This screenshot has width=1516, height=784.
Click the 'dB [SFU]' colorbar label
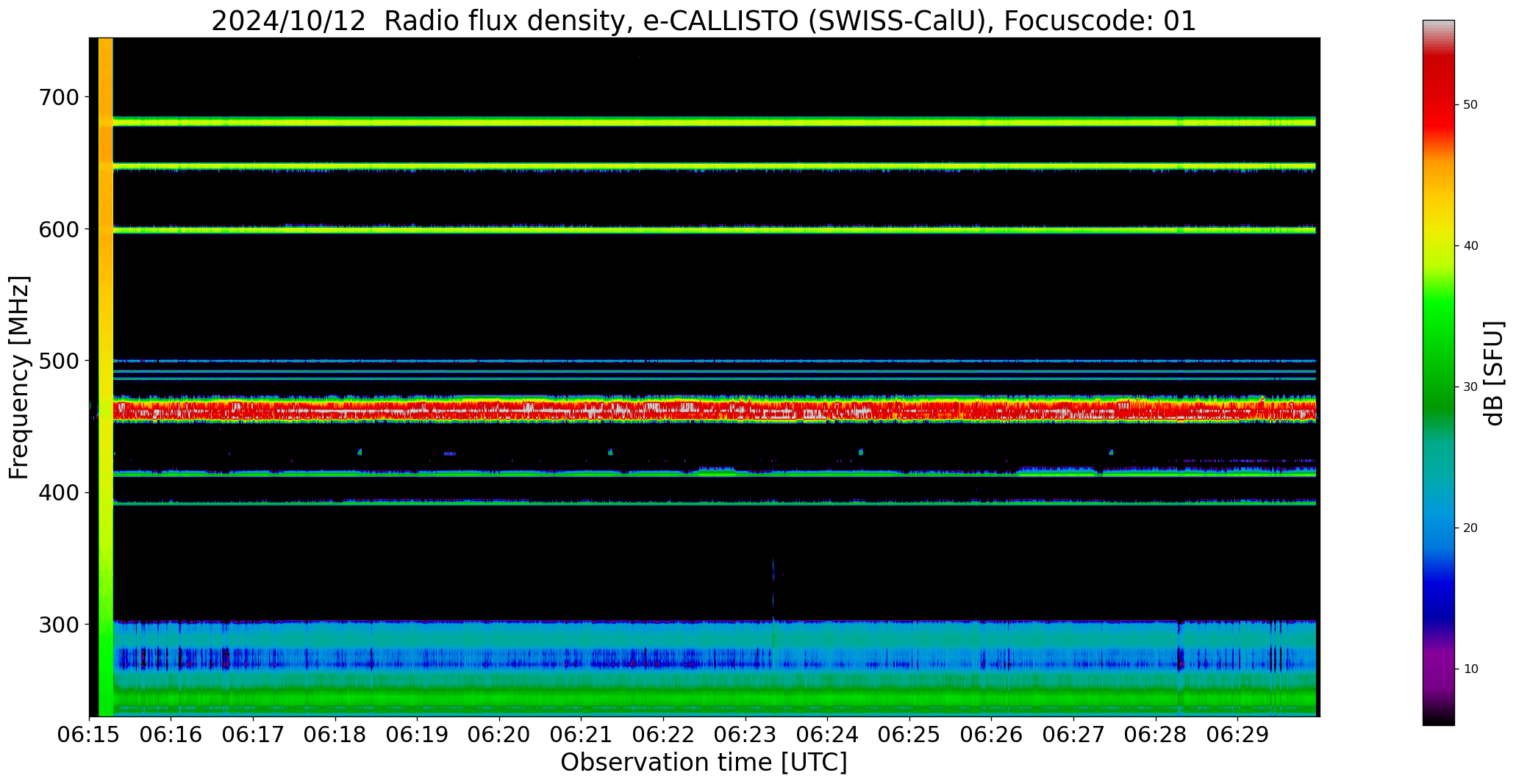coord(1494,373)
